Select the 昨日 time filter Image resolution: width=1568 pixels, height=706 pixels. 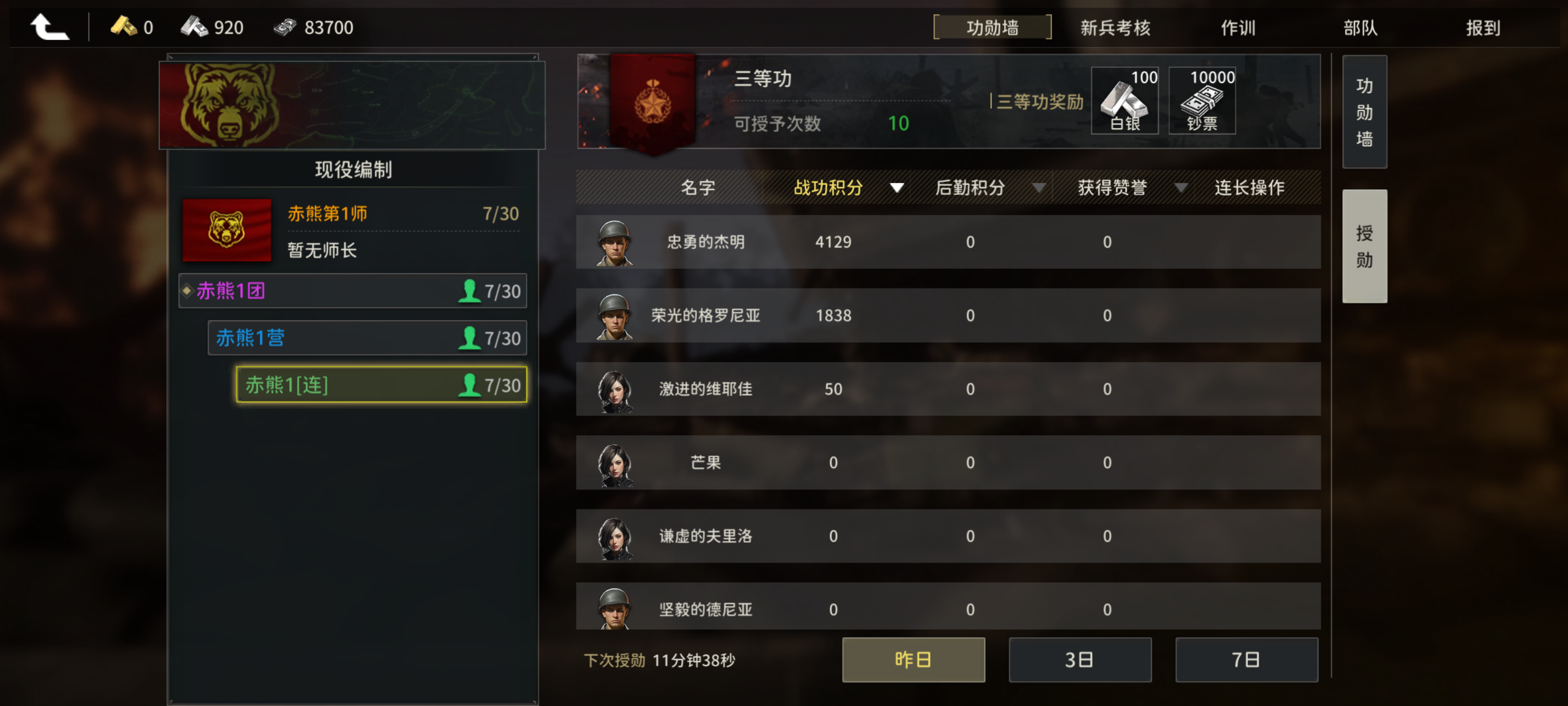tap(913, 660)
